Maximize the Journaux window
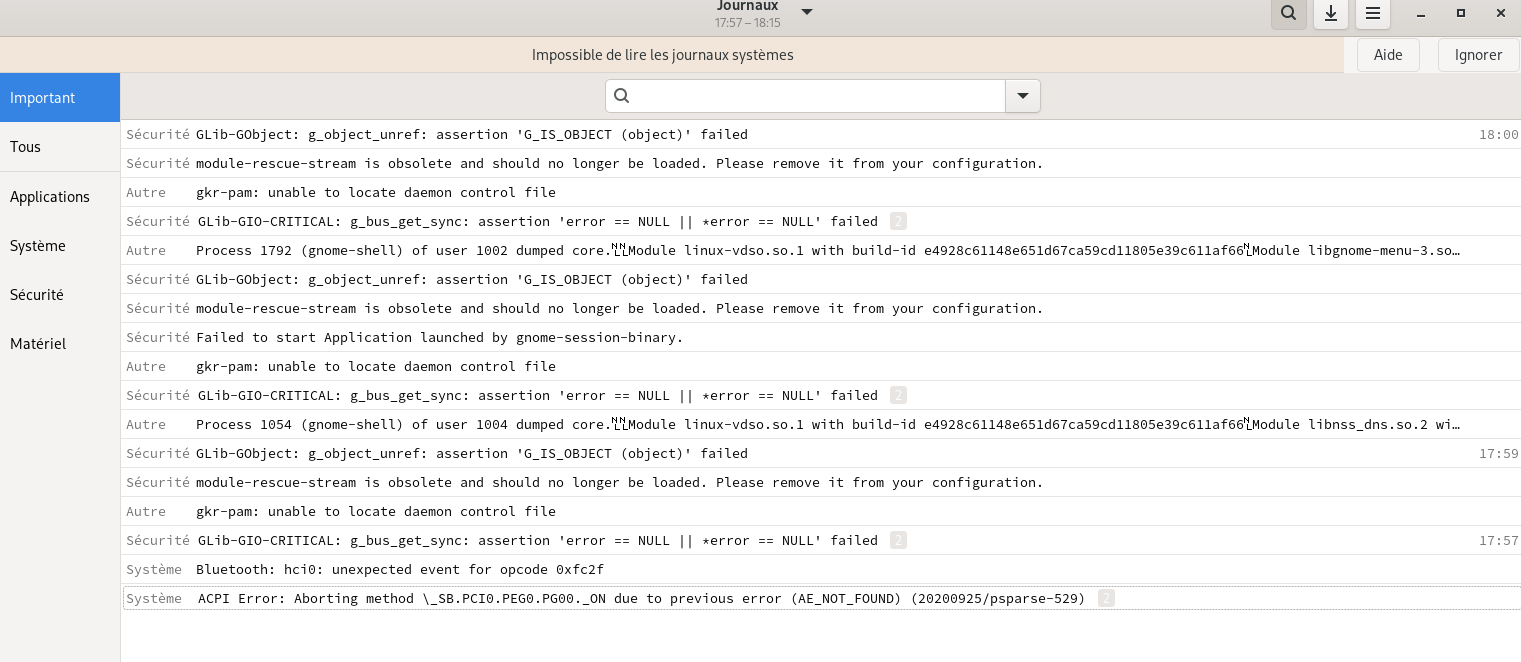This screenshot has width=1521, height=662. pyautogui.click(x=1461, y=13)
